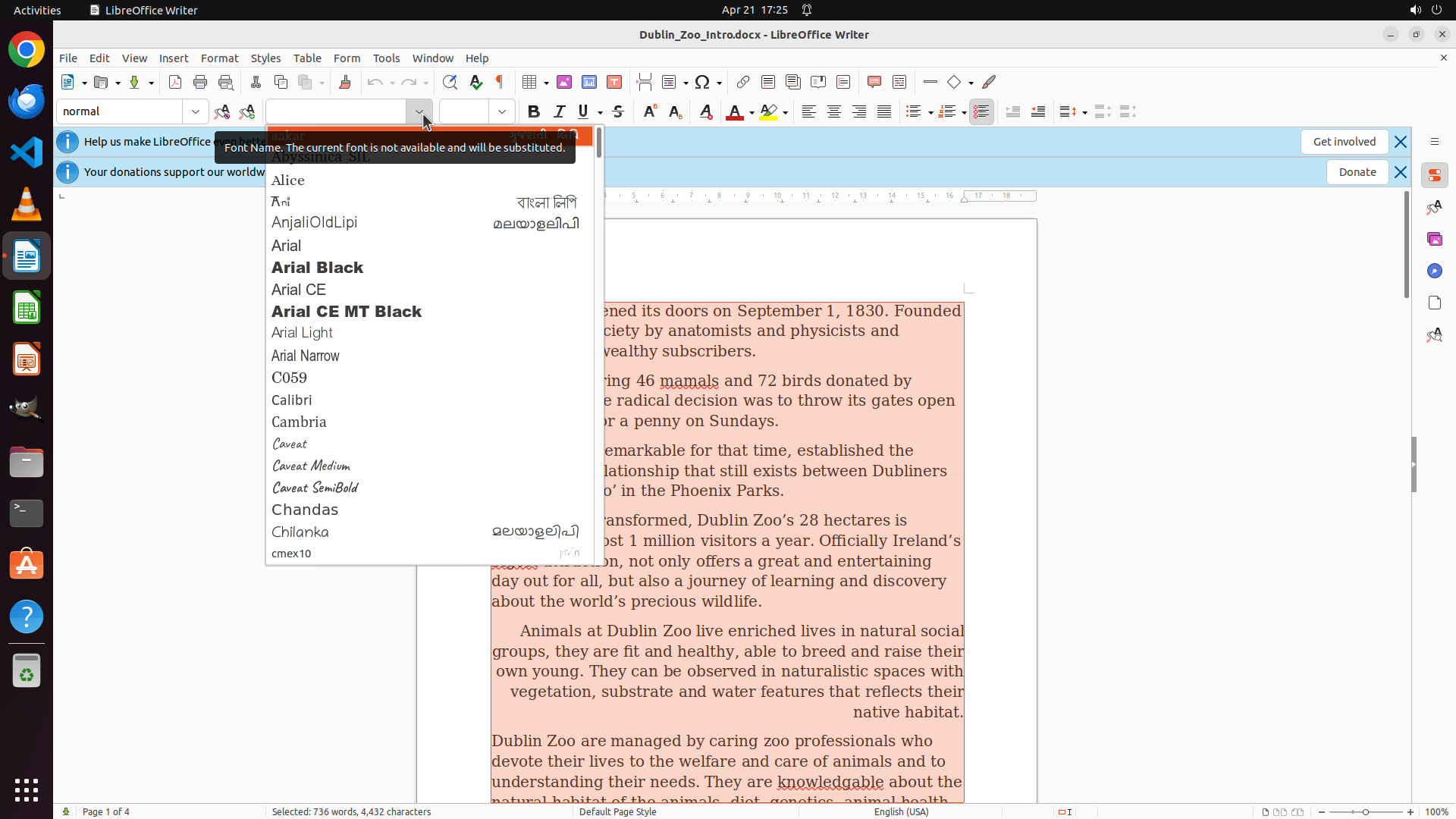
Task: Click the Clone Formatting paintbrush icon
Action: click(x=345, y=82)
